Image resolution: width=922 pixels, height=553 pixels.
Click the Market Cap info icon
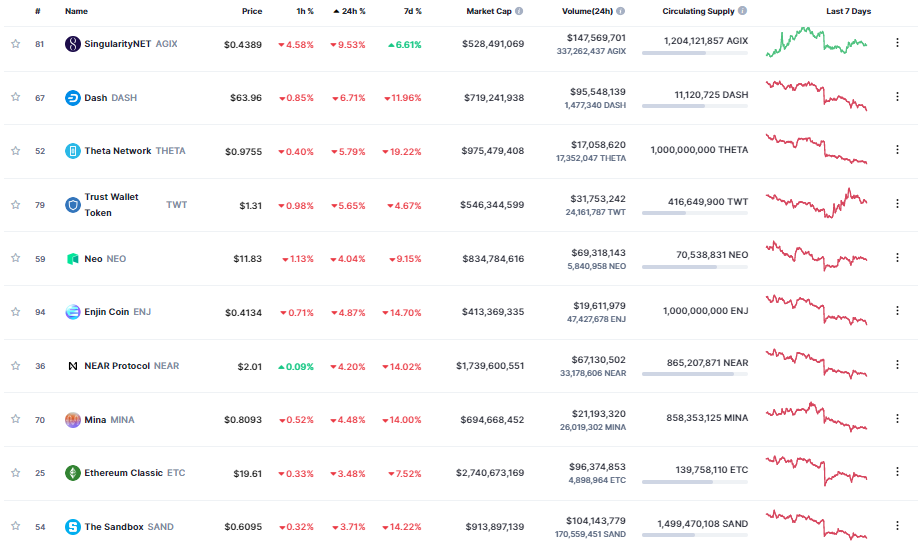coord(520,12)
